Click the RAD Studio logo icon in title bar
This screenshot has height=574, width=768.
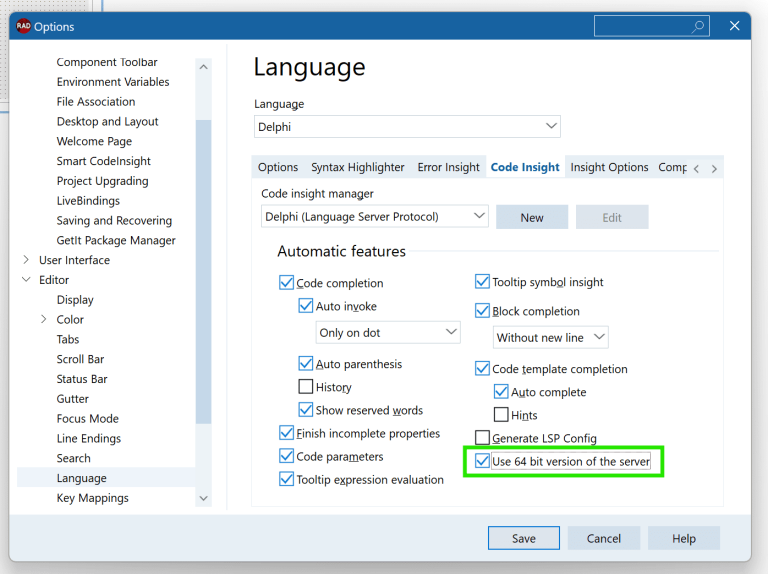(23, 26)
